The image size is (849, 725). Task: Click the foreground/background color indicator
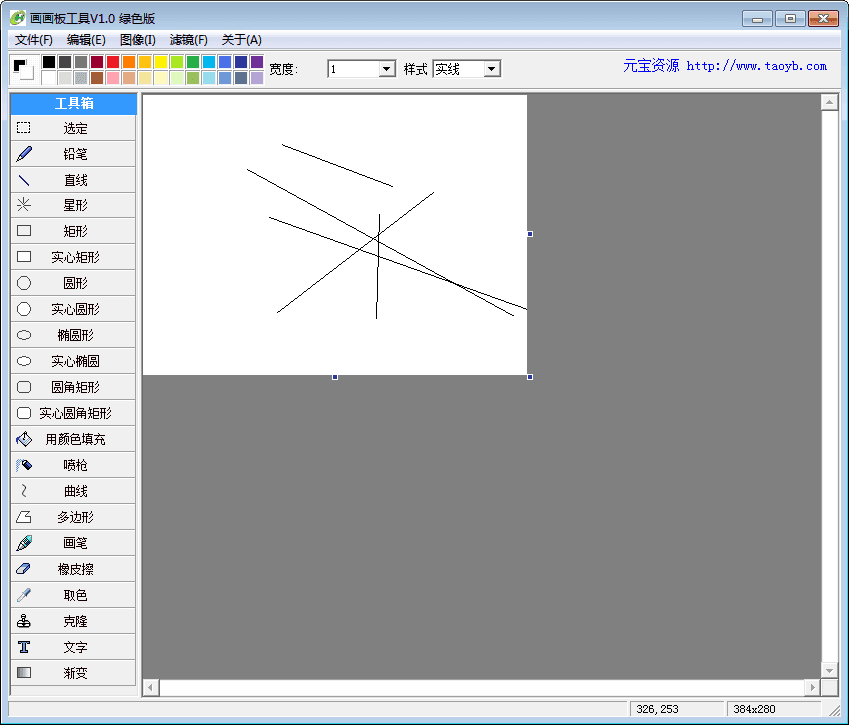23,69
